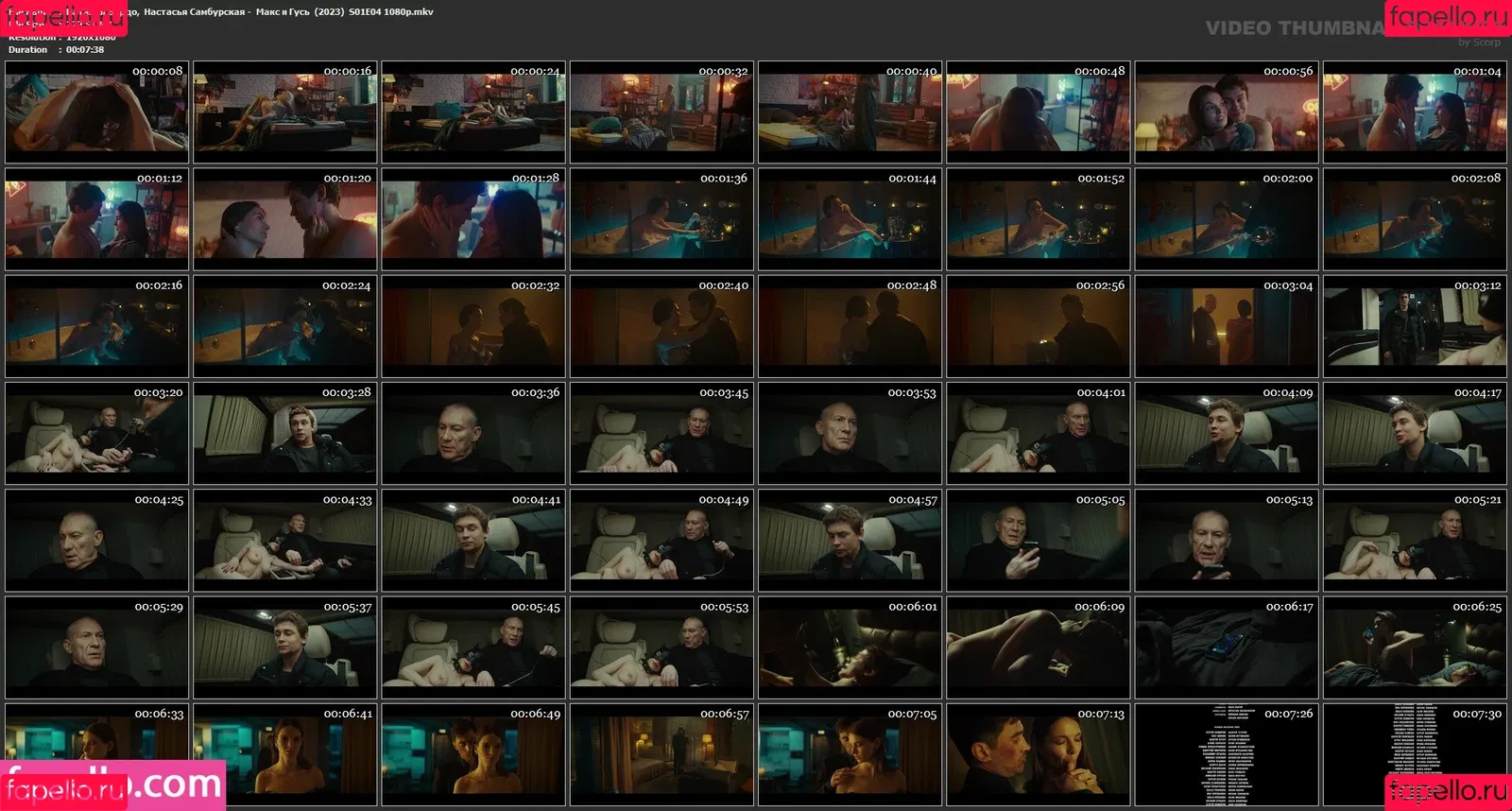Pick the frame marked 00:02:08
The height and width of the screenshot is (811, 1512).
tap(1415, 219)
